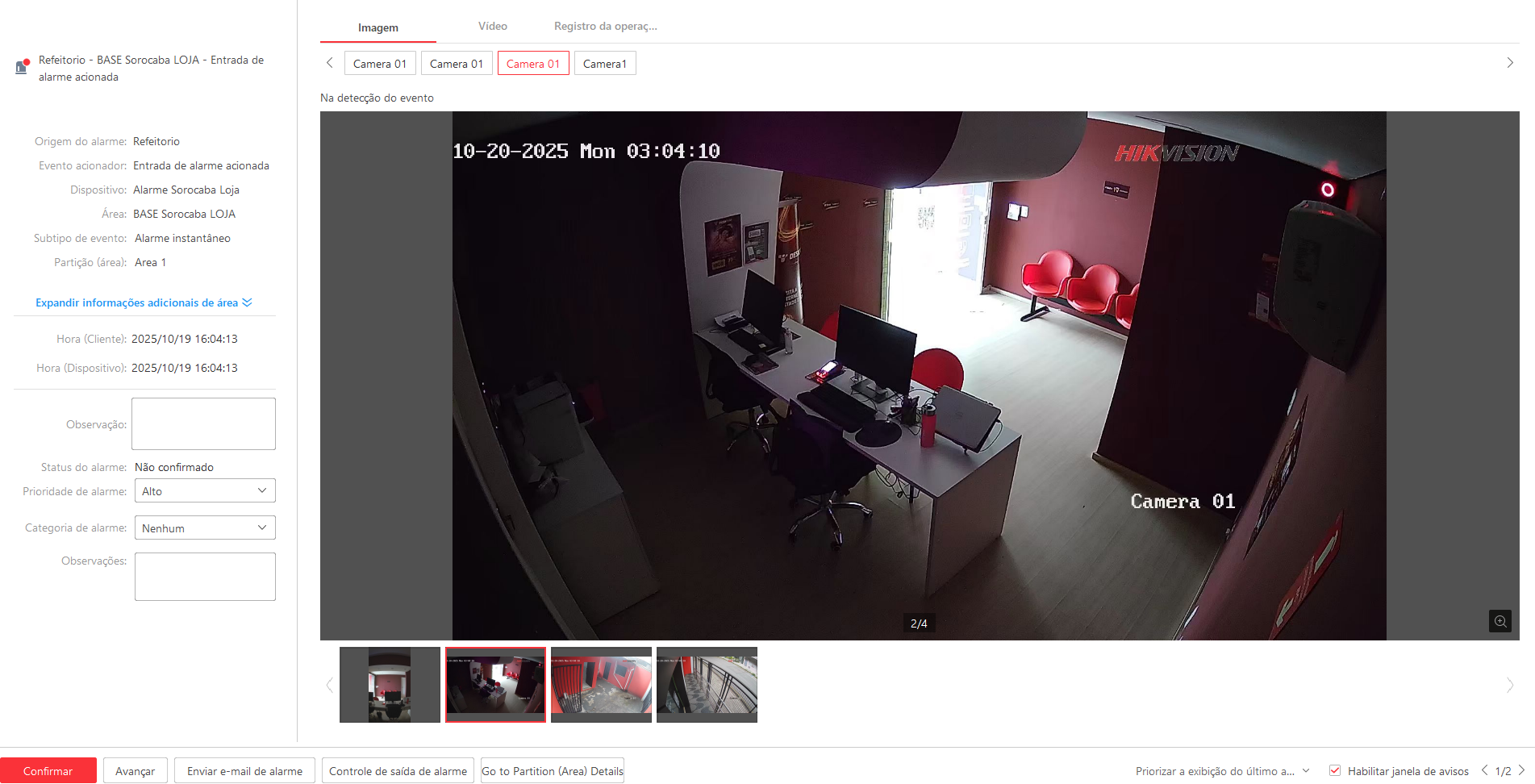
Task: Click next thumbnails arrow
Action: 1510,686
